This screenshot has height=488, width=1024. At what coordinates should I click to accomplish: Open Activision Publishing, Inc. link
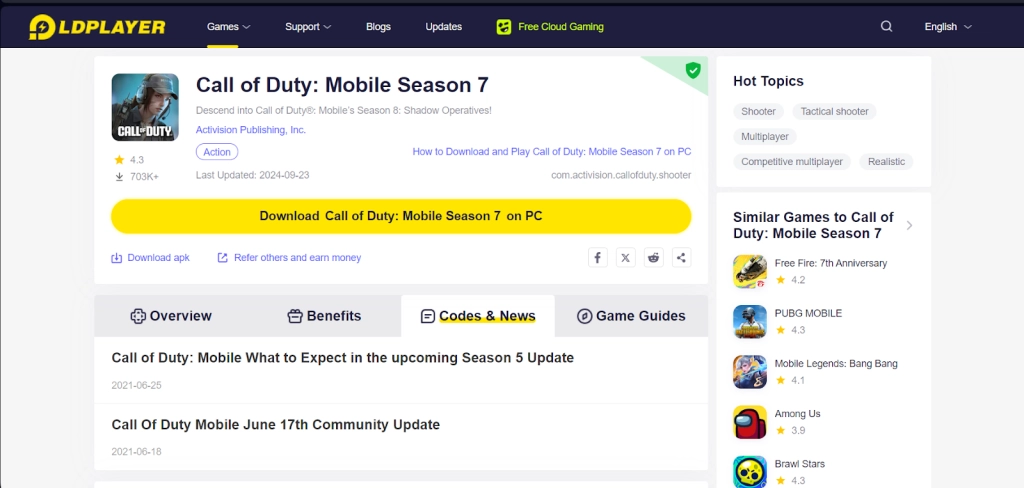[x=251, y=130]
